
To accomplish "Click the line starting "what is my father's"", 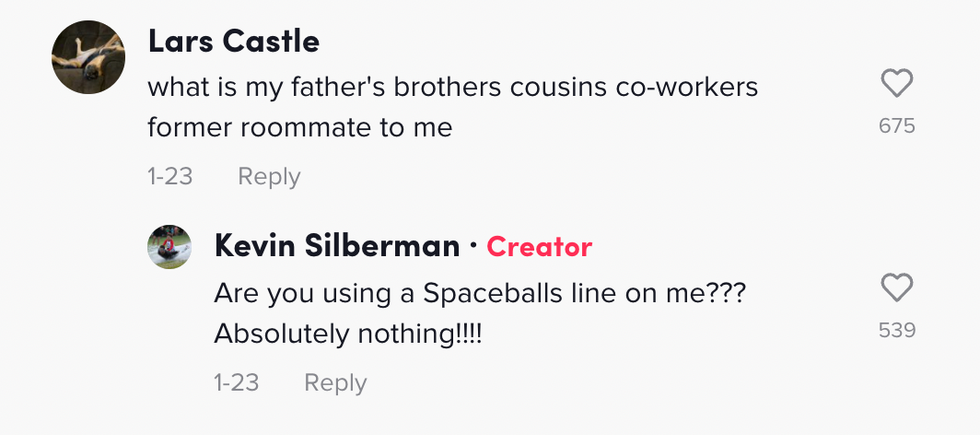I will point(452,87).
